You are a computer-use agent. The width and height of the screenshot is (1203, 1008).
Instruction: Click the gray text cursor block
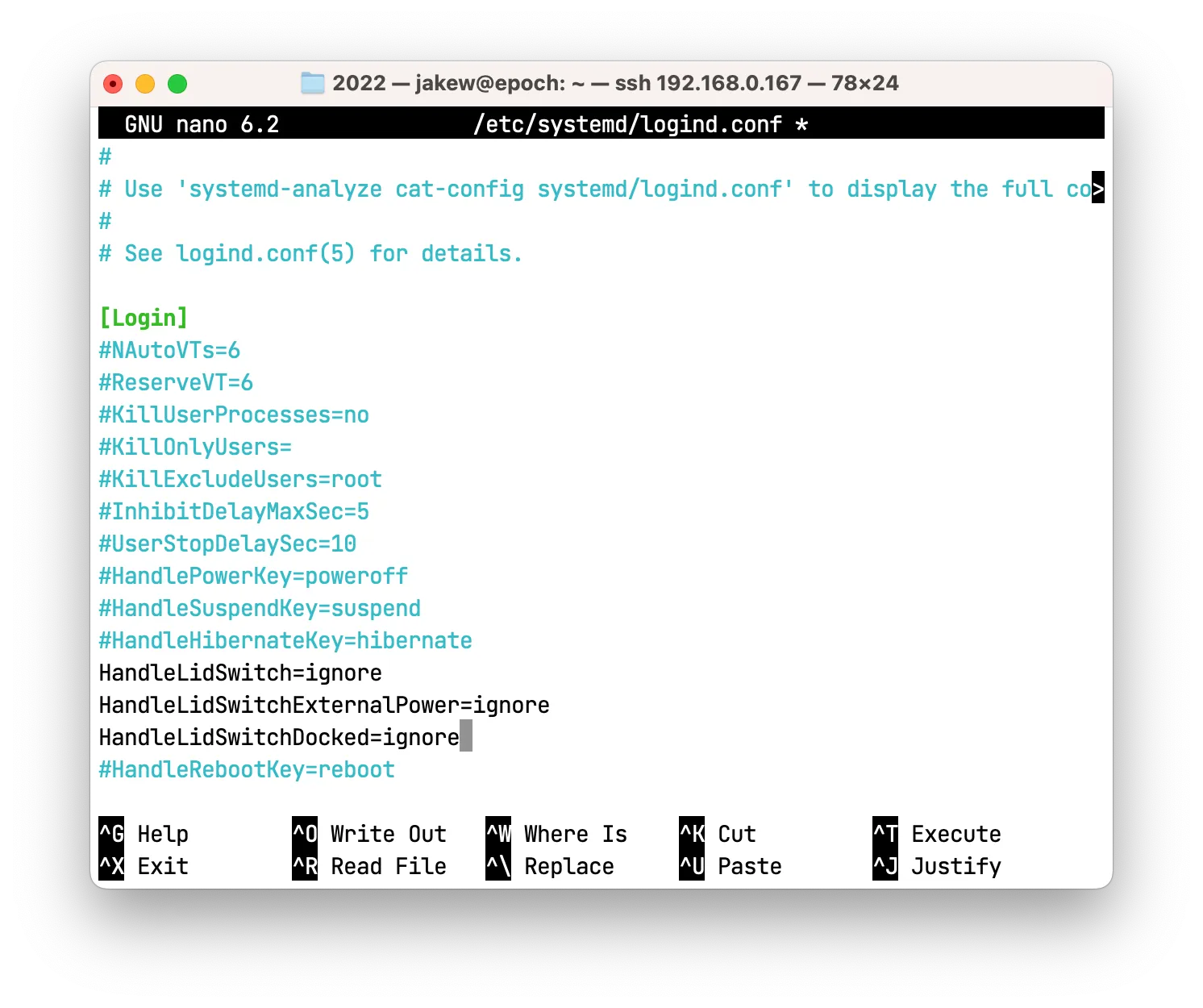point(466,736)
